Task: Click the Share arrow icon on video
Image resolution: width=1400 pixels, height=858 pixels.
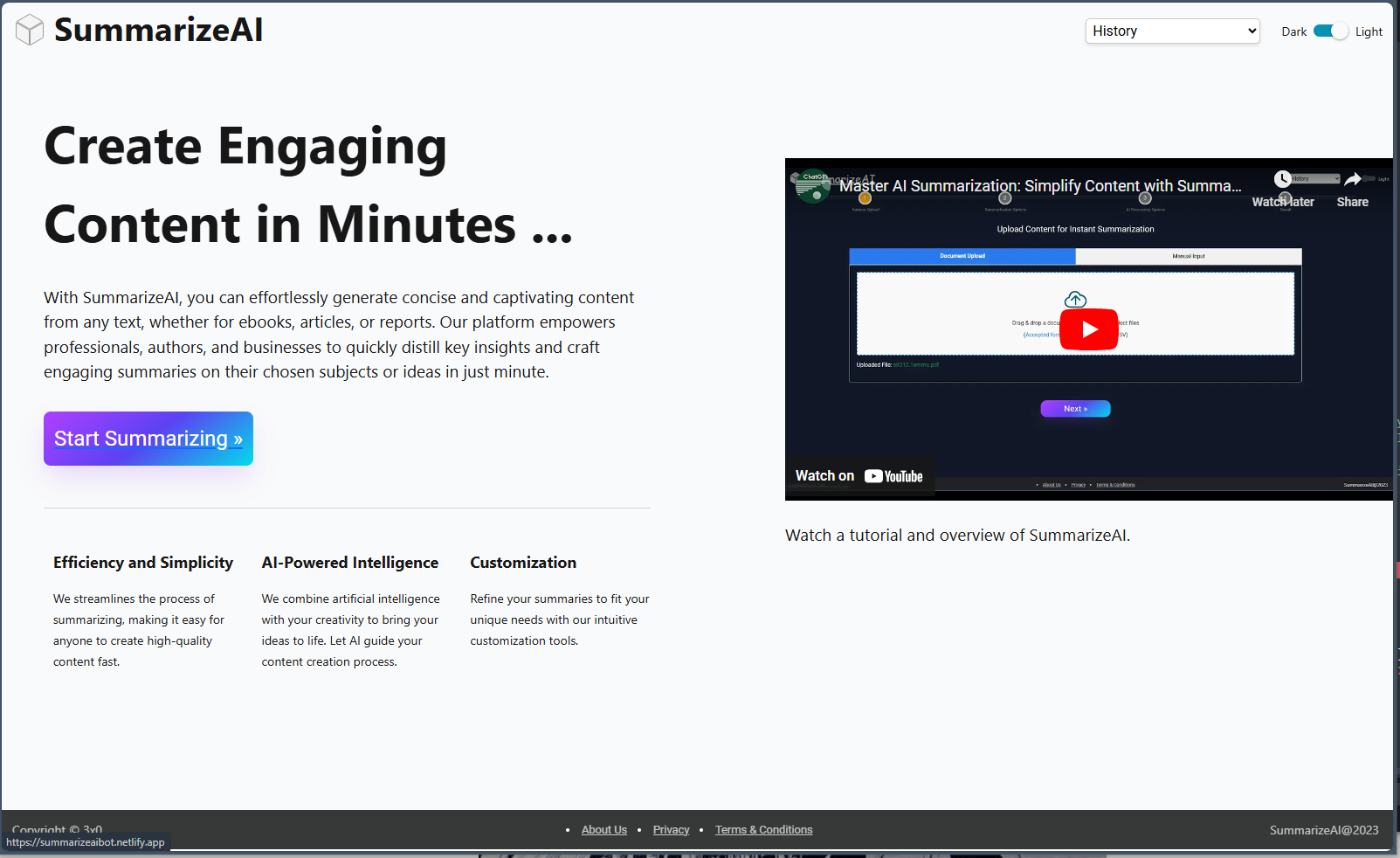Action: tap(1352, 180)
